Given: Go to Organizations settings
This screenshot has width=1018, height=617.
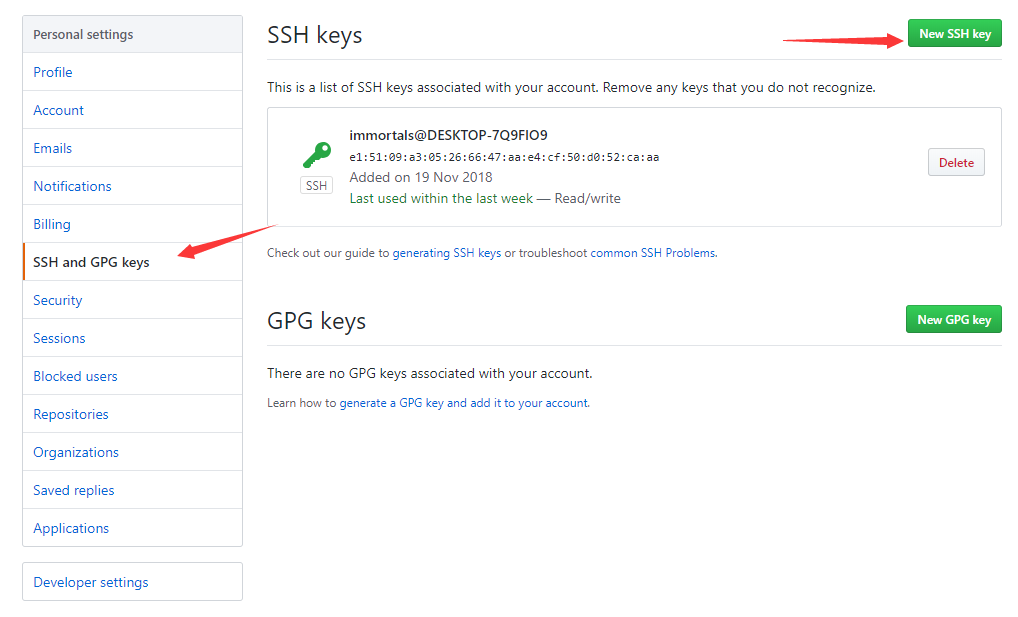Looking at the screenshot, I should click(x=76, y=452).
